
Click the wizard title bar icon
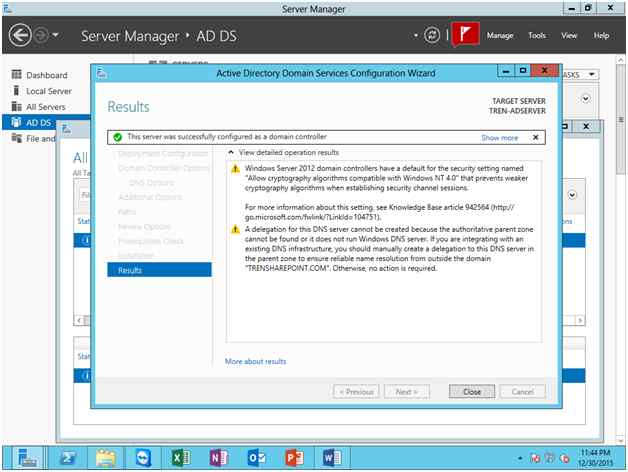(102, 73)
